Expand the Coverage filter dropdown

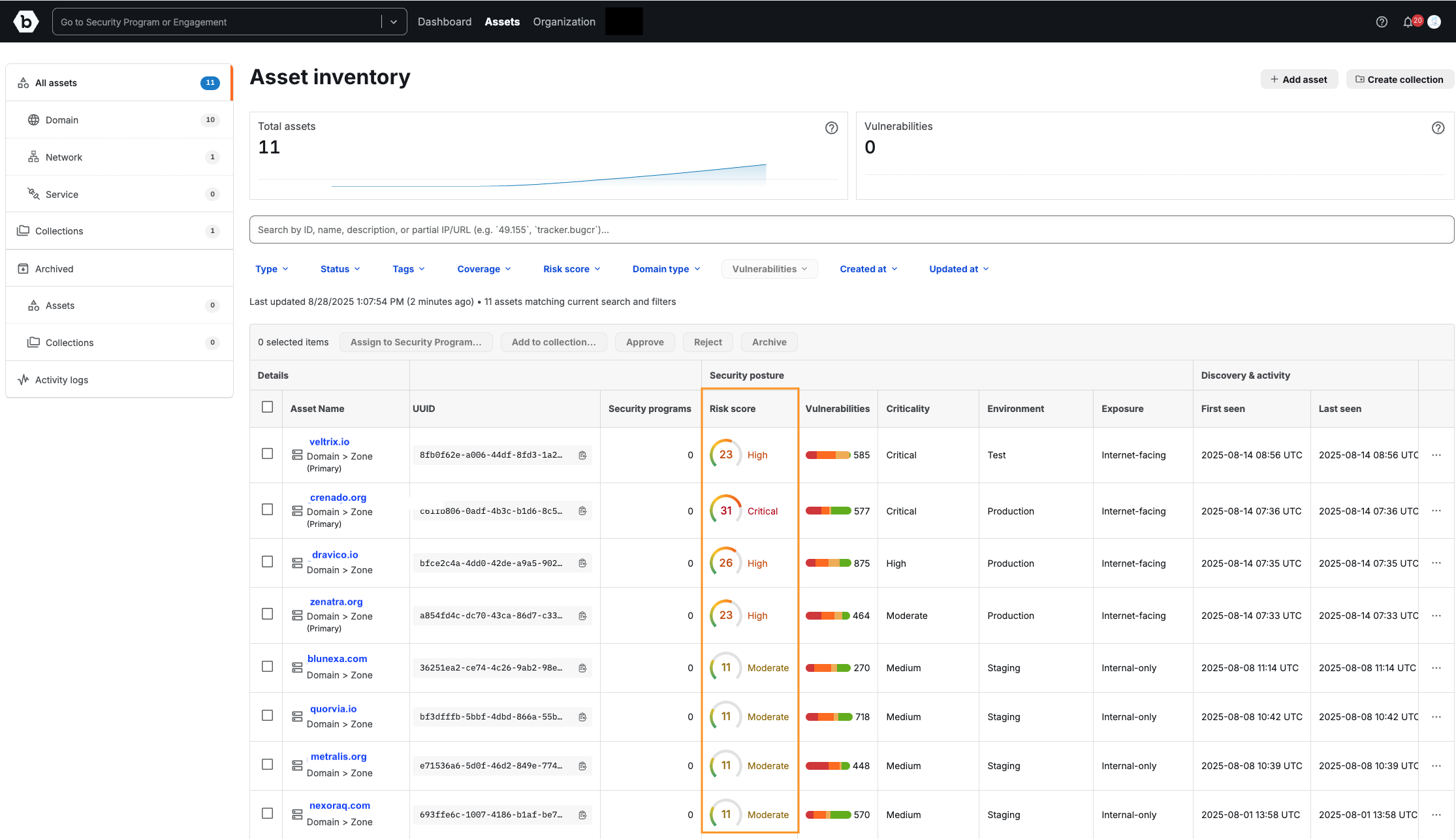484,269
